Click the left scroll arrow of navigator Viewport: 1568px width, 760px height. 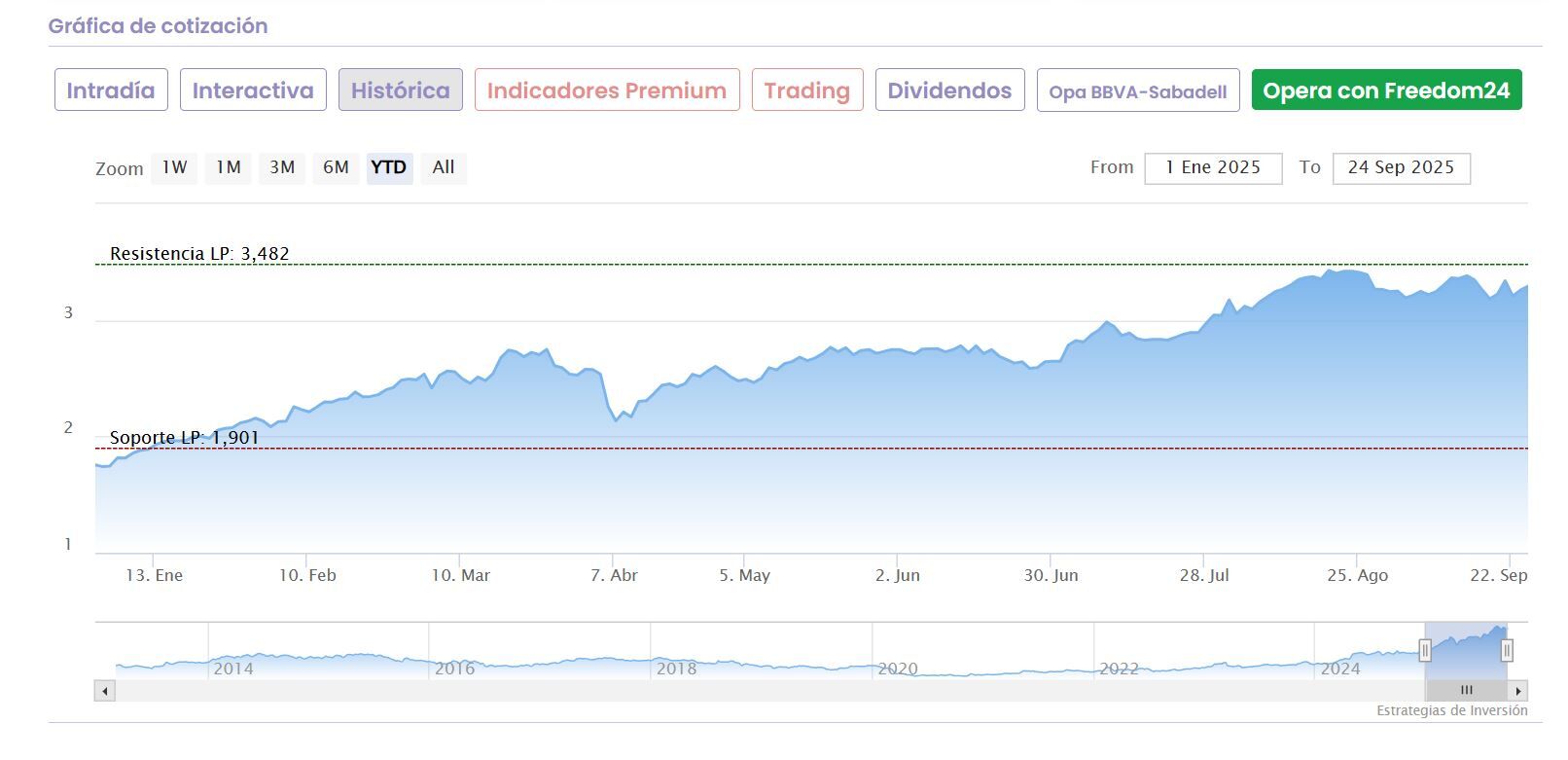[x=105, y=691]
